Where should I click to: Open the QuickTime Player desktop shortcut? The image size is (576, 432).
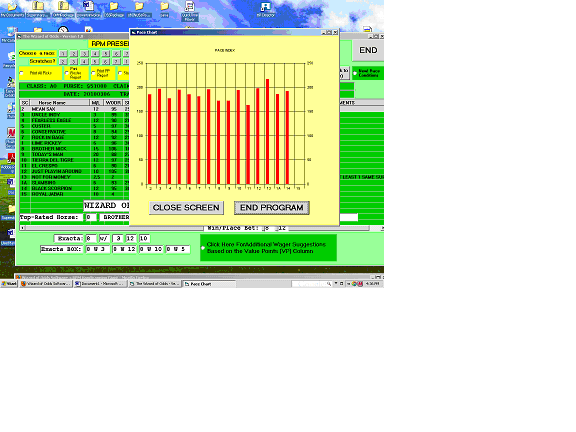pos(190,10)
